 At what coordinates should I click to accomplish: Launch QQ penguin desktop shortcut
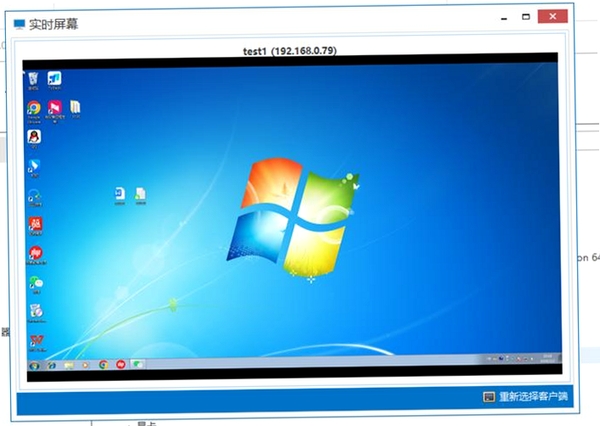[x=34, y=139]
